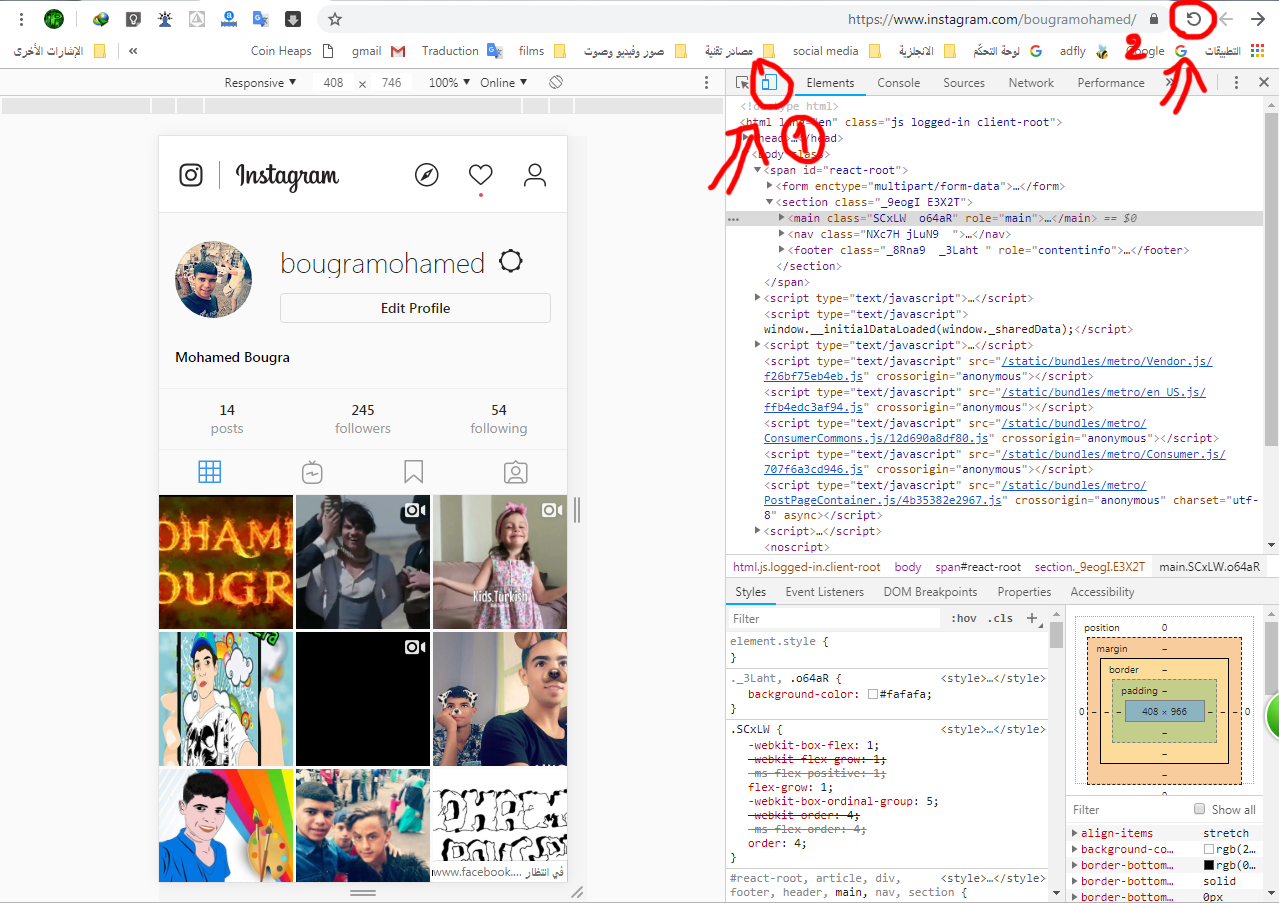
Task: Open the tagged photos icon
Action: [x=516, y=472]
